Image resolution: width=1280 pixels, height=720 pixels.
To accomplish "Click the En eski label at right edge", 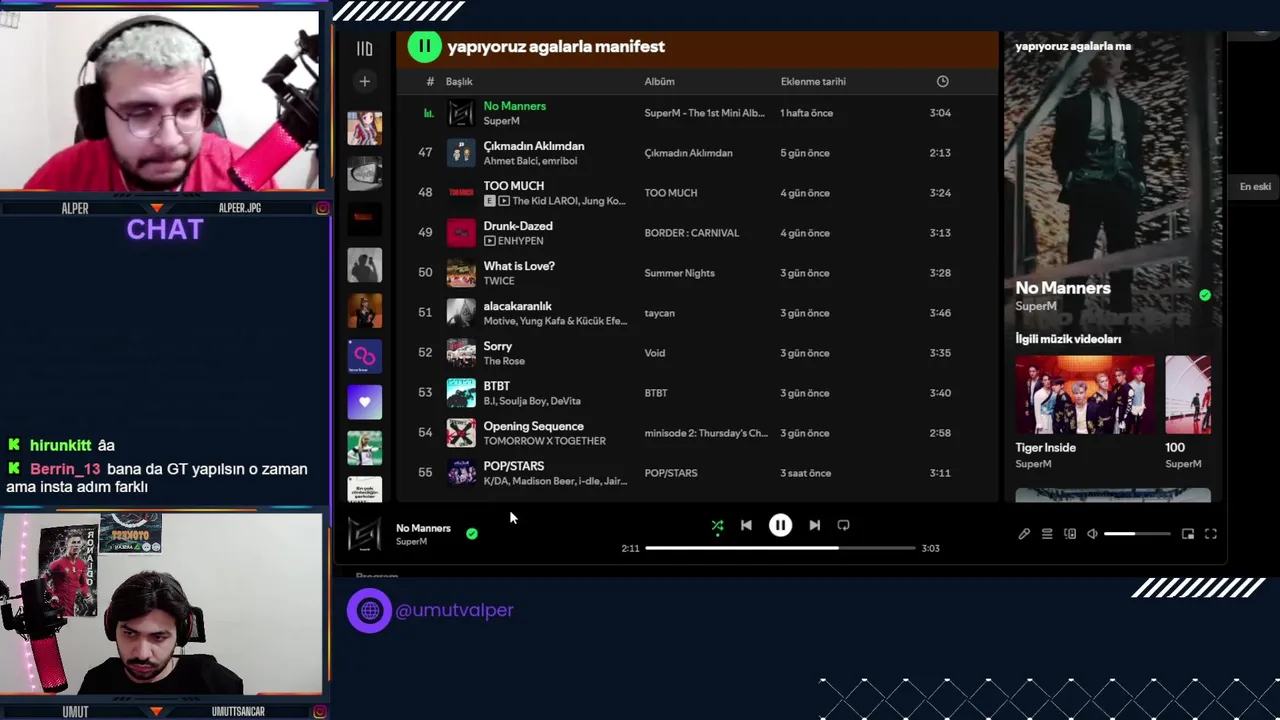I will pos(1255,187).
